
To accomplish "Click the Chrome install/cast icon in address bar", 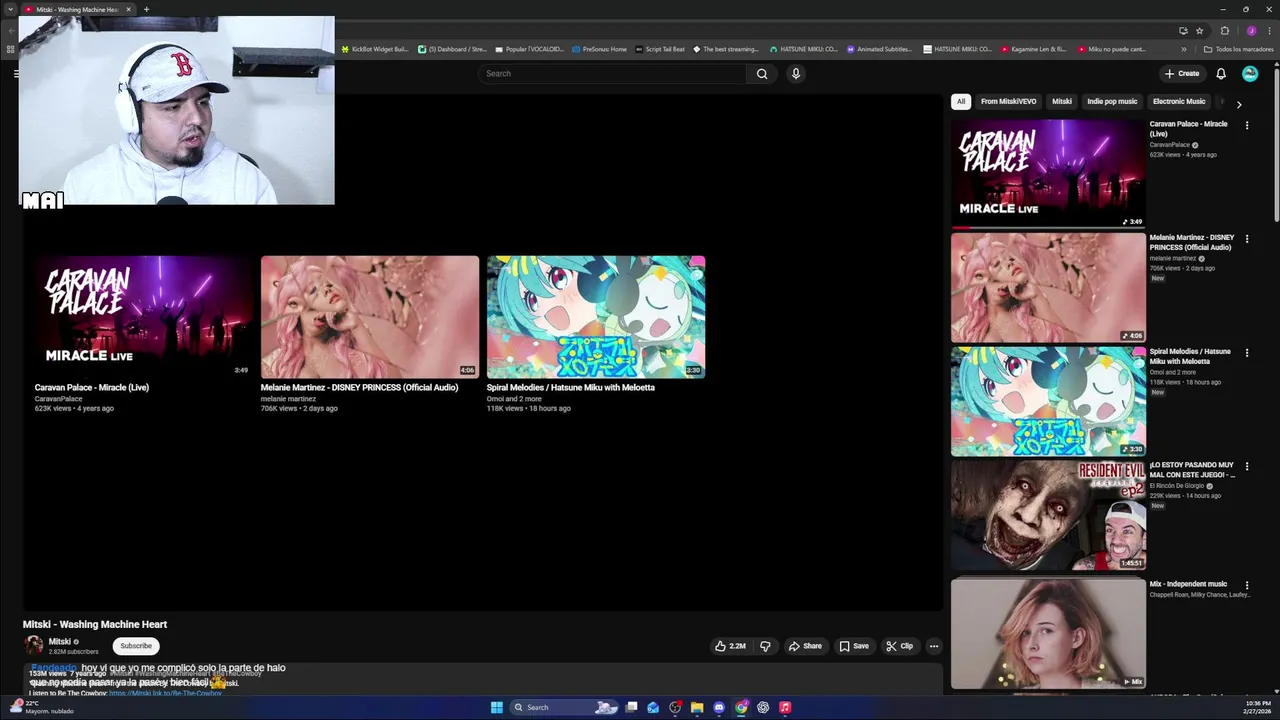I will [x=1183, y=30].
